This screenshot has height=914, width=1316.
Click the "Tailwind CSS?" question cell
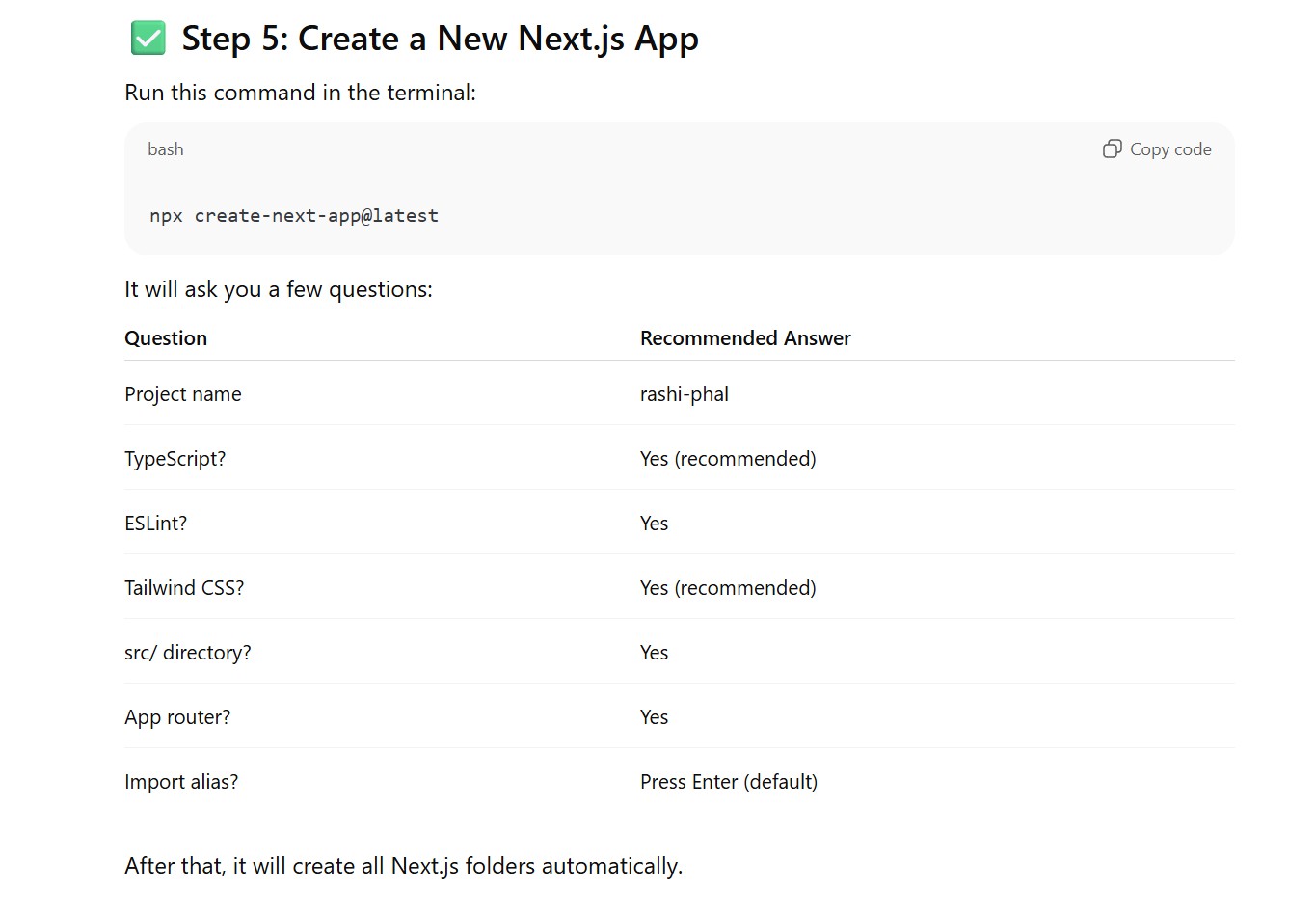184,588
